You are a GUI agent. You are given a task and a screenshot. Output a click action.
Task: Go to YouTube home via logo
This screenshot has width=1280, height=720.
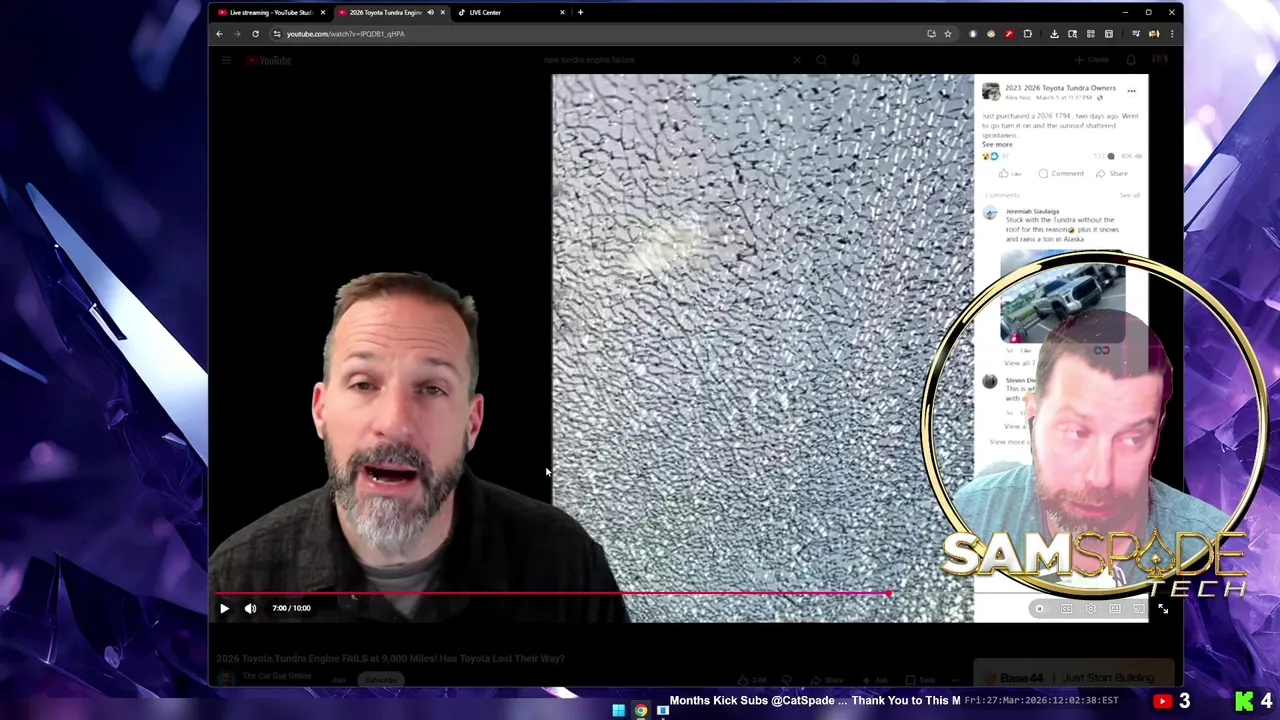tap(269, 60)
